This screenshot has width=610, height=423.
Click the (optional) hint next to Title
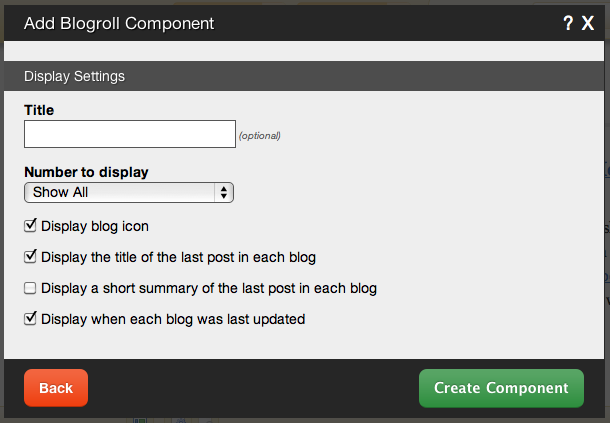point(259,136)
